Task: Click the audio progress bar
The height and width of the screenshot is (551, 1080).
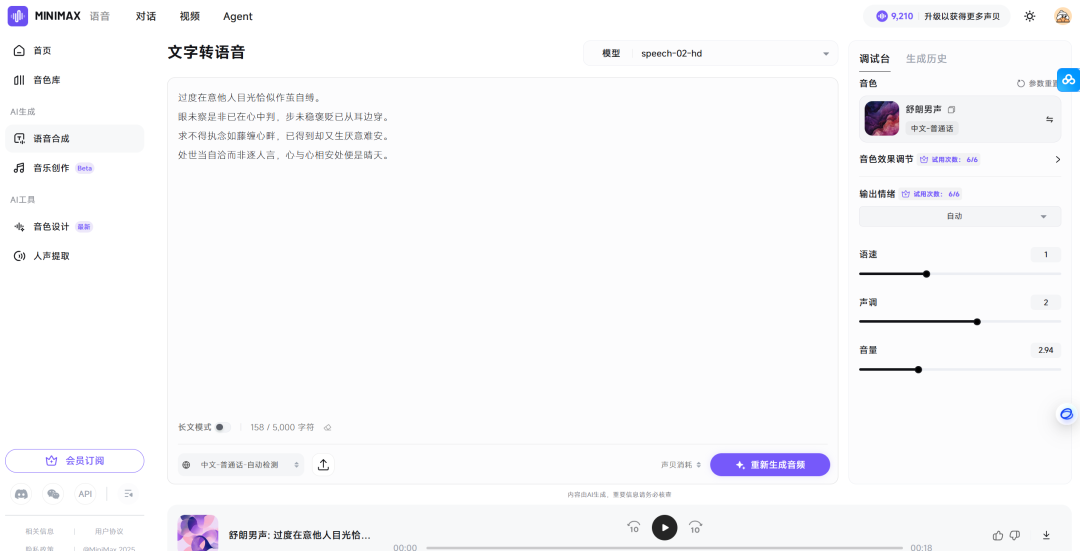Action: click(665, 548)
